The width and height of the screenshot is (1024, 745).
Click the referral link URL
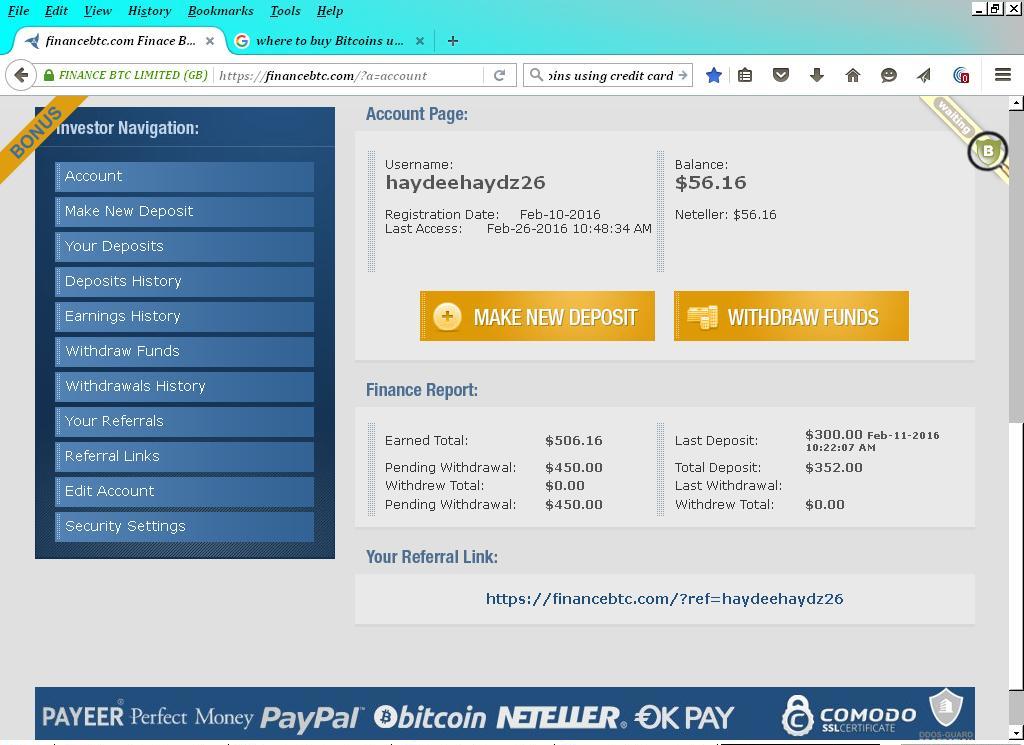coord(664,599)
